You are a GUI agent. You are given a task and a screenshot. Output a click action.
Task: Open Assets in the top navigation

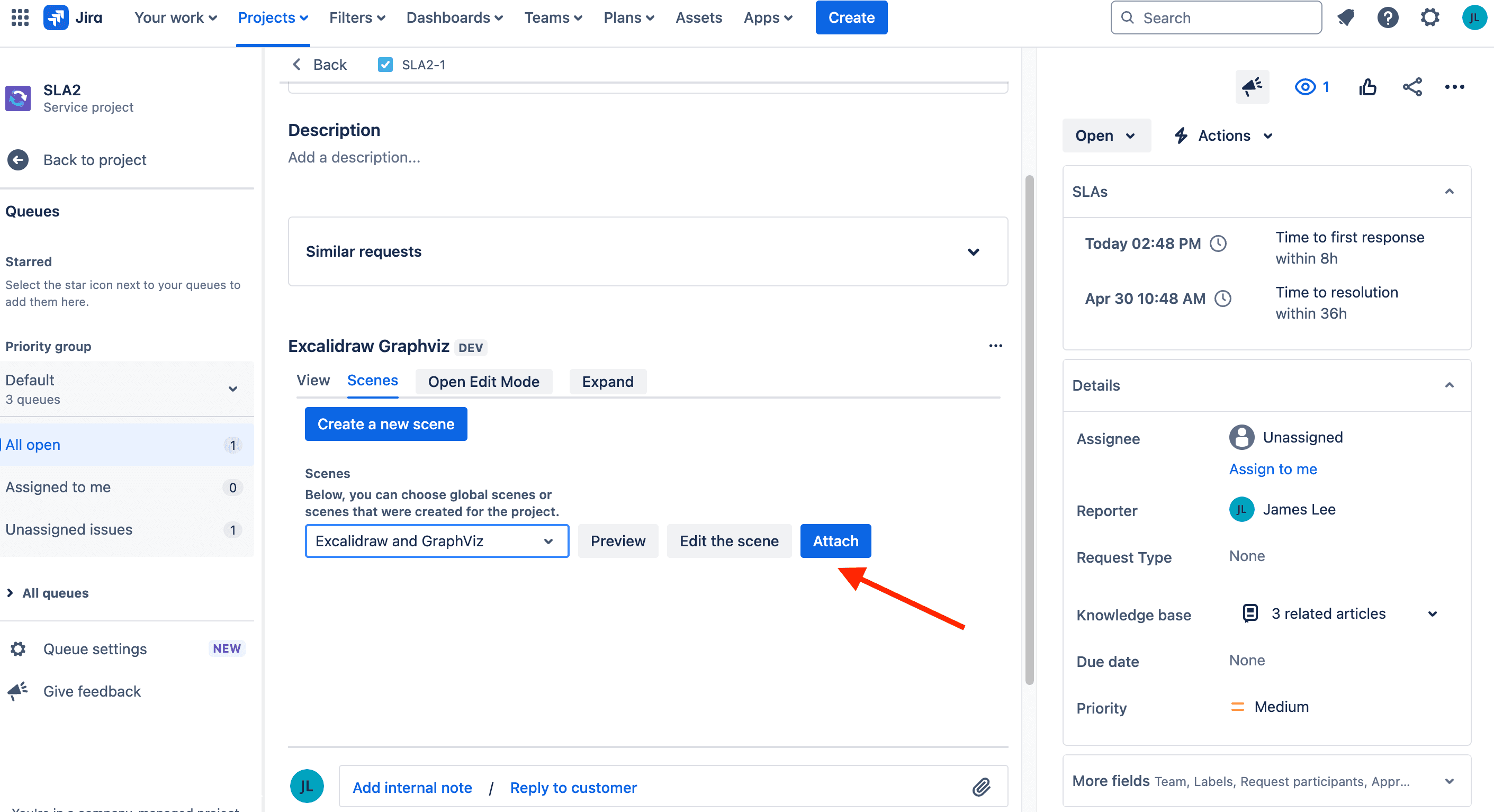click(x=698, y=17)
